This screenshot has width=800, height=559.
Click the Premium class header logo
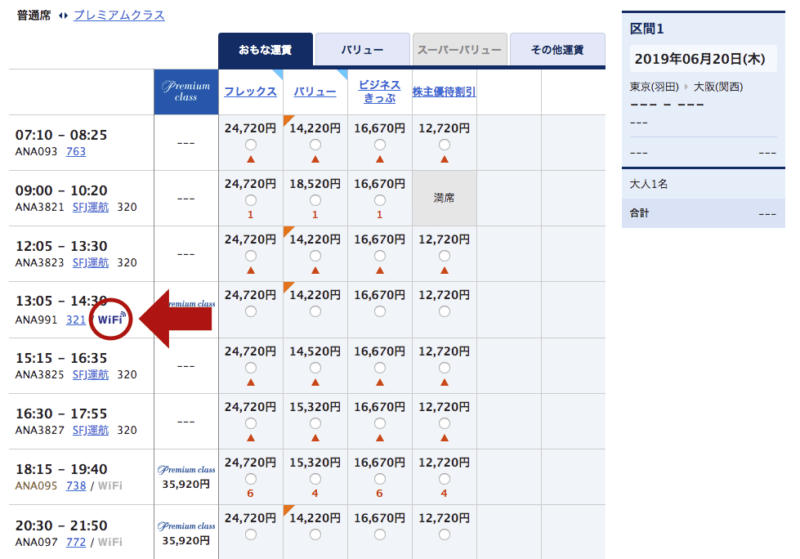(185, 92)
